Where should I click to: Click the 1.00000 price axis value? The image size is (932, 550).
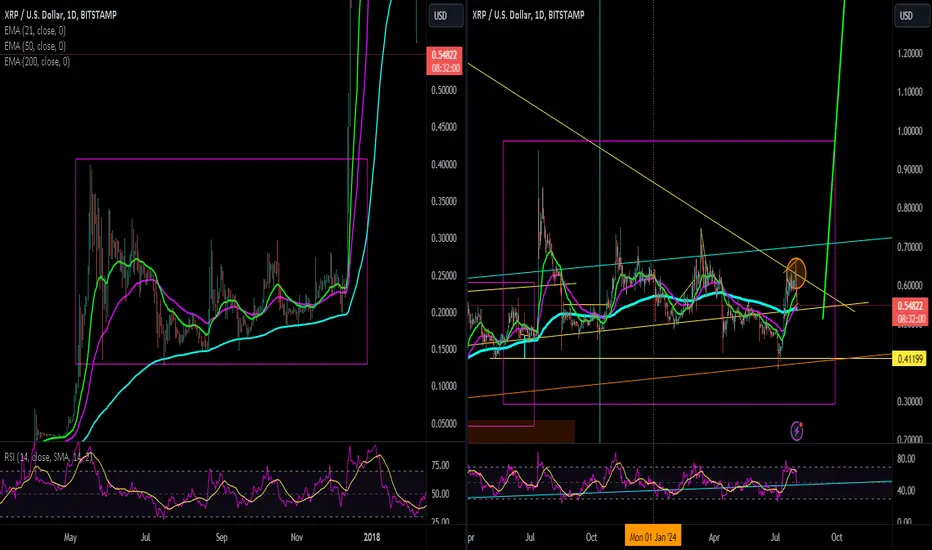click(x=909, y=131)
